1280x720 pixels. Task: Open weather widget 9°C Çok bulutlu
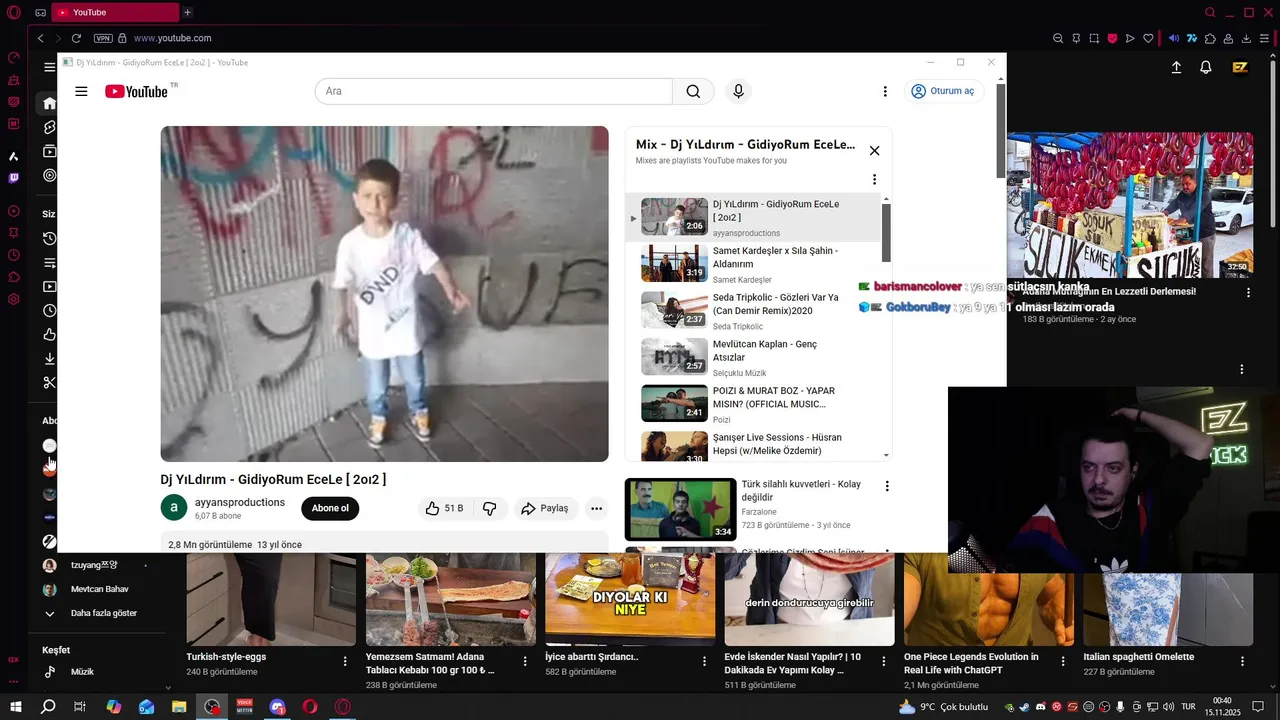pos(943,706)
